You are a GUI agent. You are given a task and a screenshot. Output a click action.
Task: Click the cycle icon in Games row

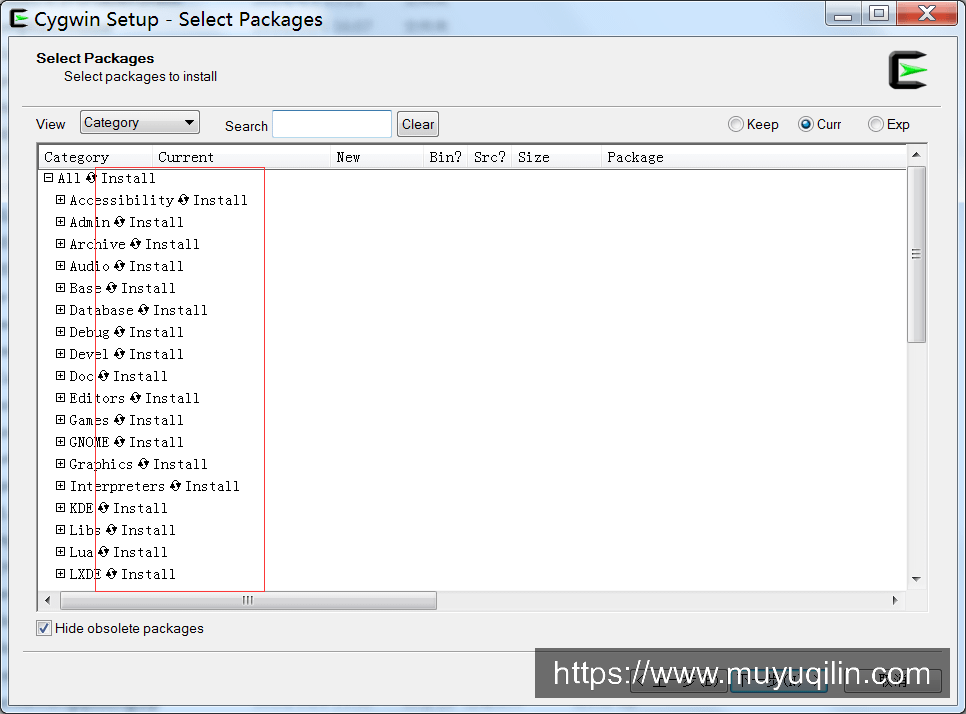120,420
